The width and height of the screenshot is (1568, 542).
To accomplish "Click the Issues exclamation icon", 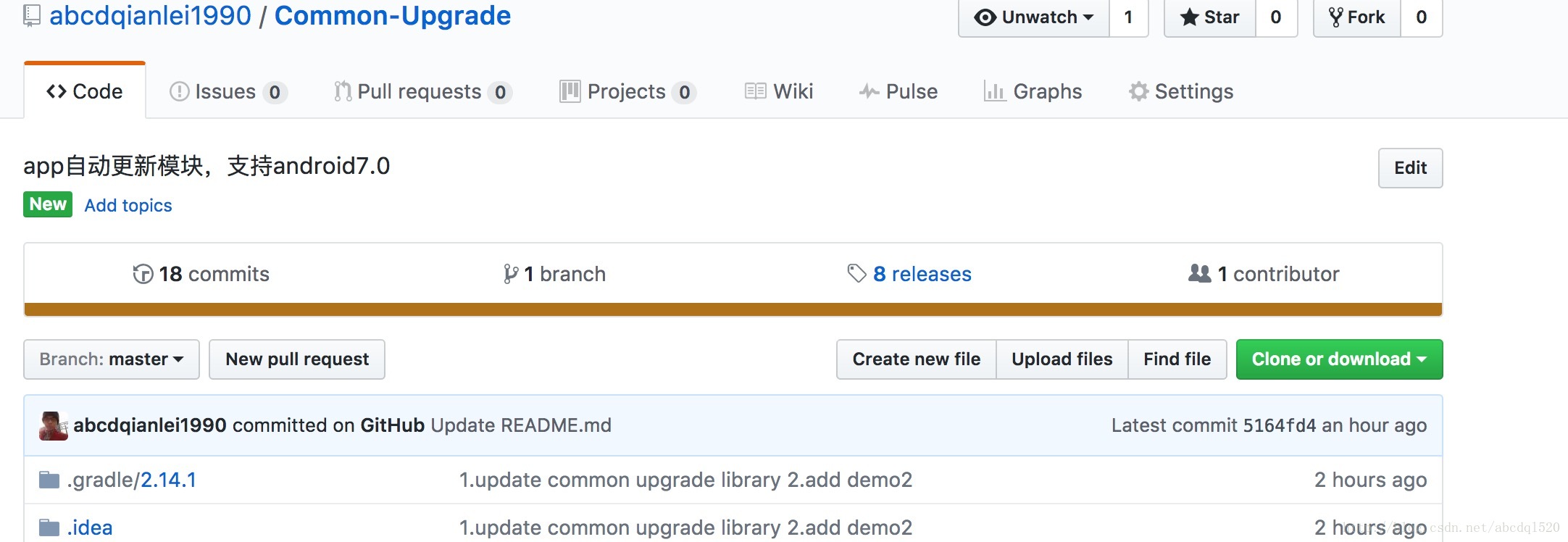I will coord(179,92).
